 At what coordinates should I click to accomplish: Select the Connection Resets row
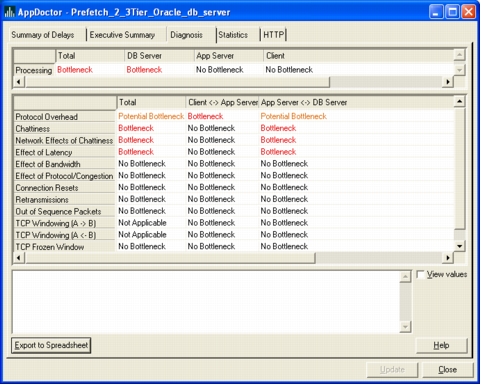pyautogui.click(x=64, y=188)
